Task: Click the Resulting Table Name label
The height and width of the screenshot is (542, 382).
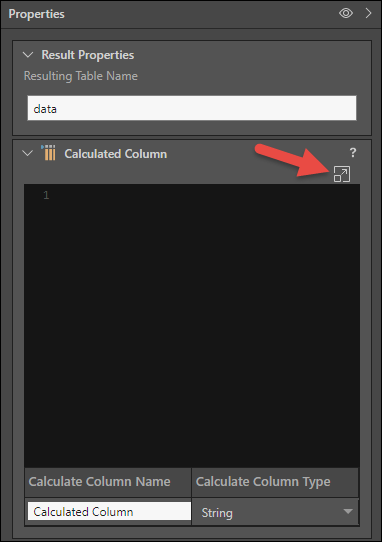Action: click(x=81, y=76)
